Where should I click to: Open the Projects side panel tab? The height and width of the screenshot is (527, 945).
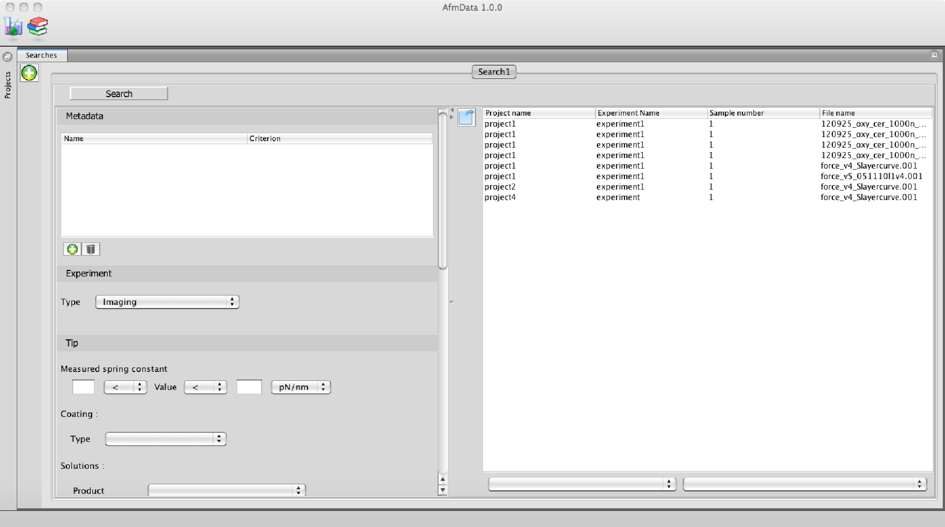point(8,85)
